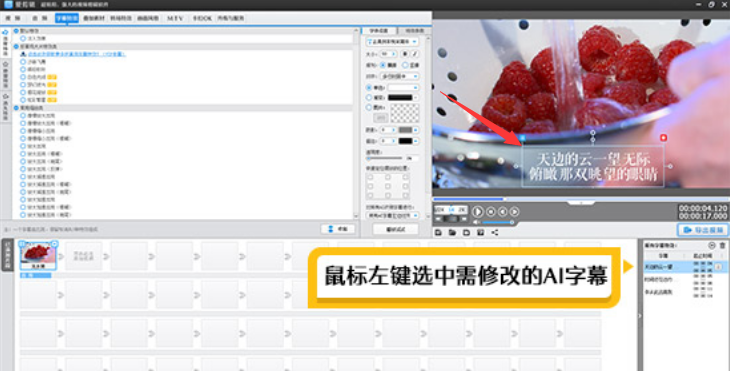Switch to the 视频 tab
This screenshot has width=730, height=371.
pos(13,18)
